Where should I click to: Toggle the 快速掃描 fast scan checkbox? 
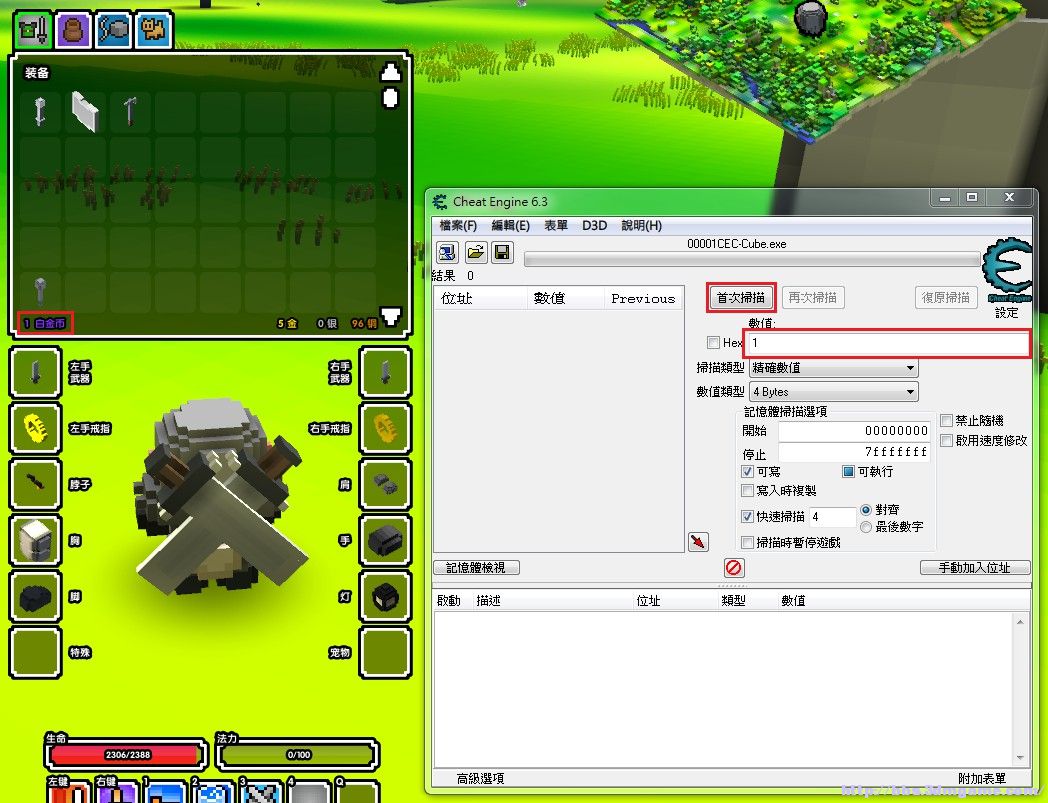(x=747, y=516)
